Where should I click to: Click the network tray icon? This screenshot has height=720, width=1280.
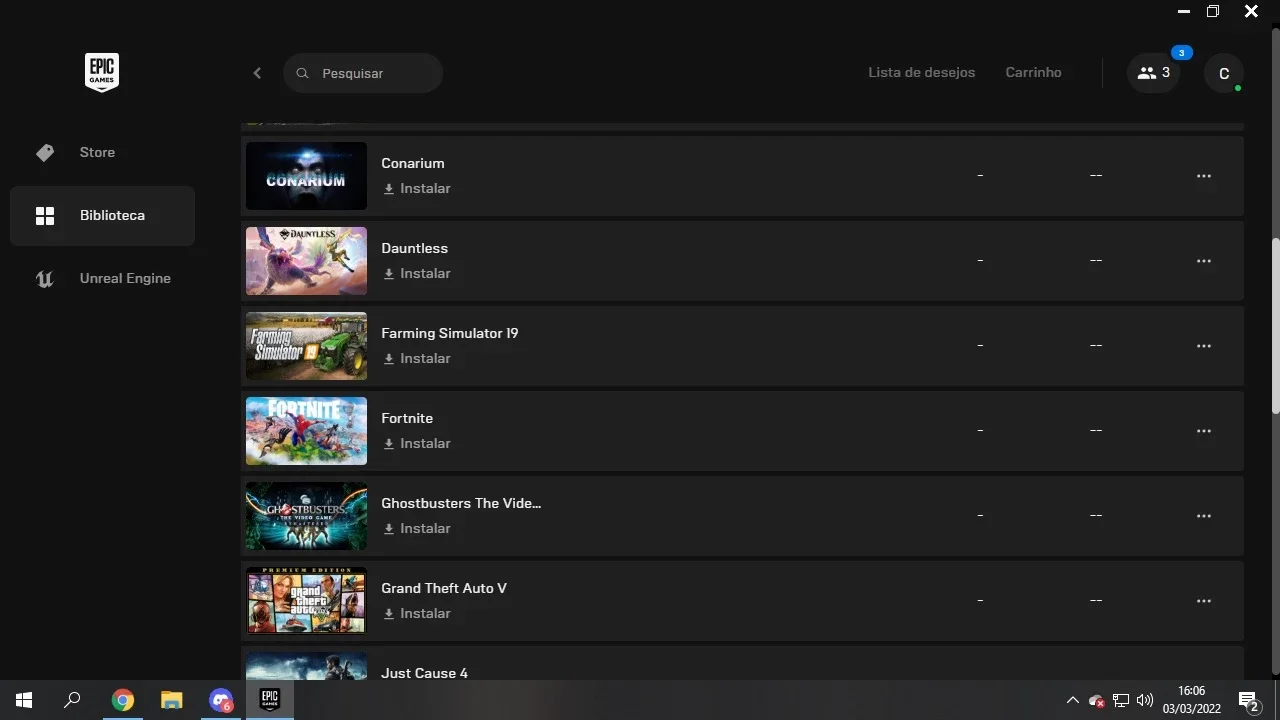1121,700
